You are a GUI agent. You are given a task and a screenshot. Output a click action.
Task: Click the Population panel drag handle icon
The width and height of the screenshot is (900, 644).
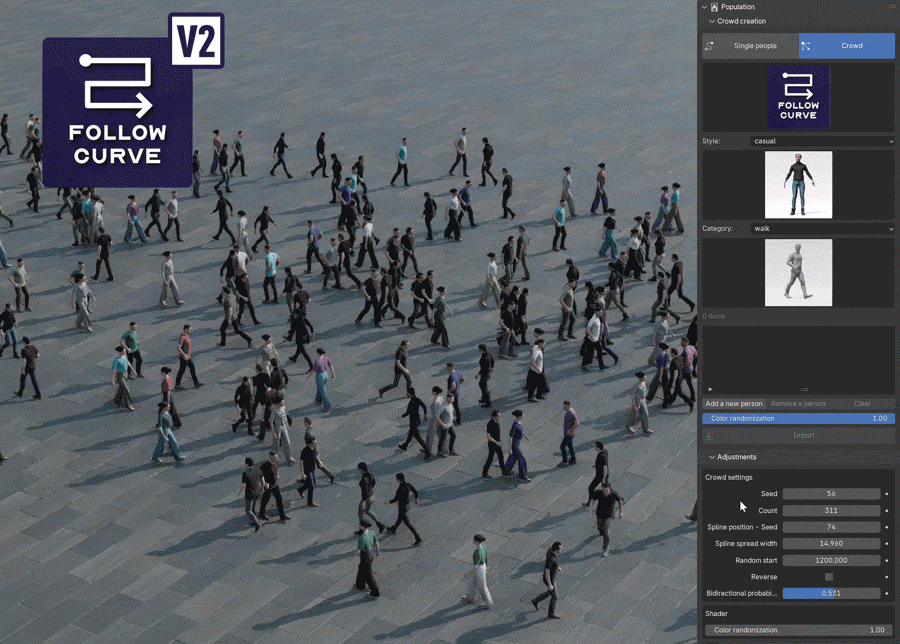coord(893,7)
